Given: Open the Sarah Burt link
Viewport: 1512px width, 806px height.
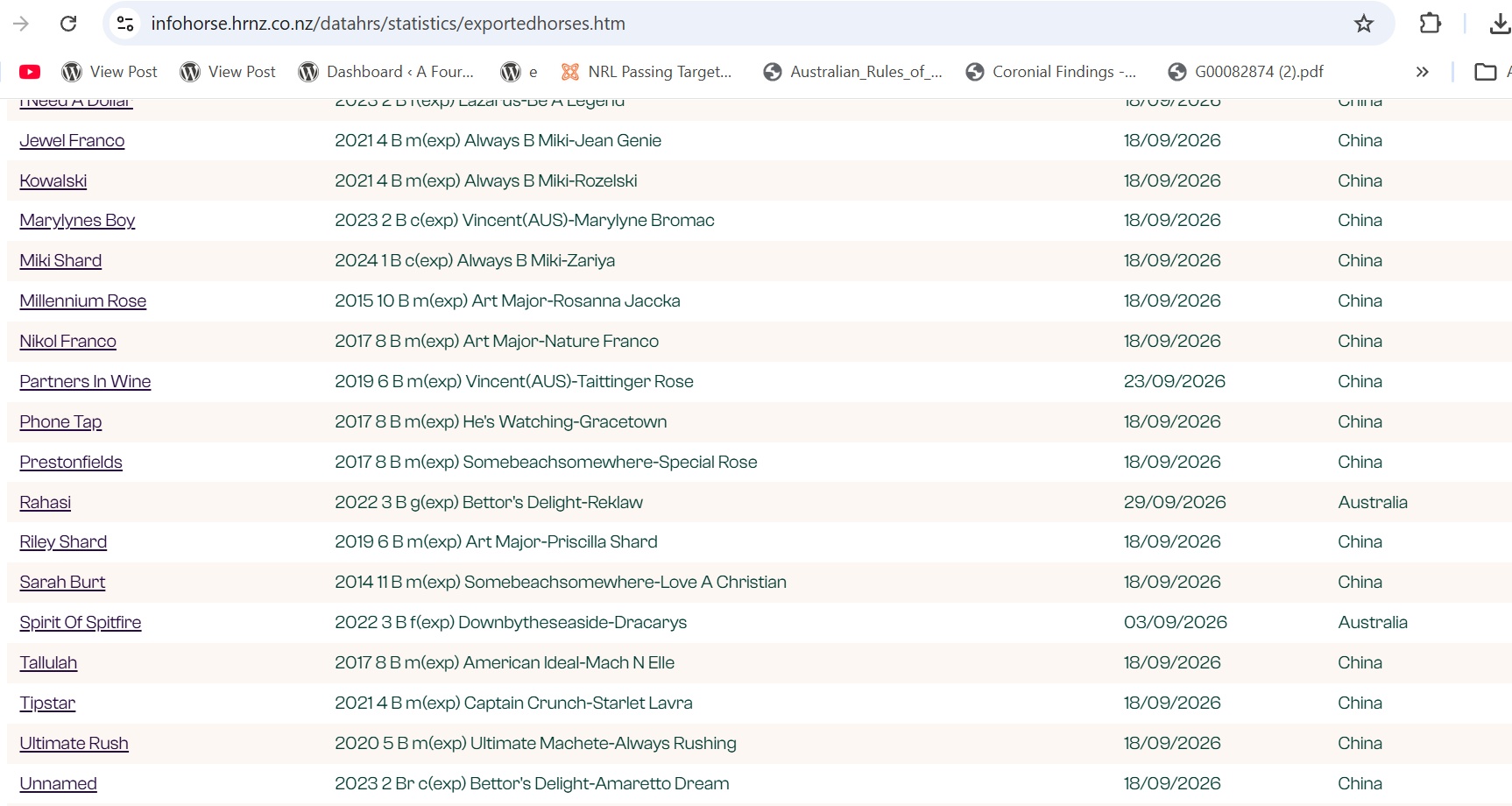Looking at the screenshot, I should click(62, 583).
